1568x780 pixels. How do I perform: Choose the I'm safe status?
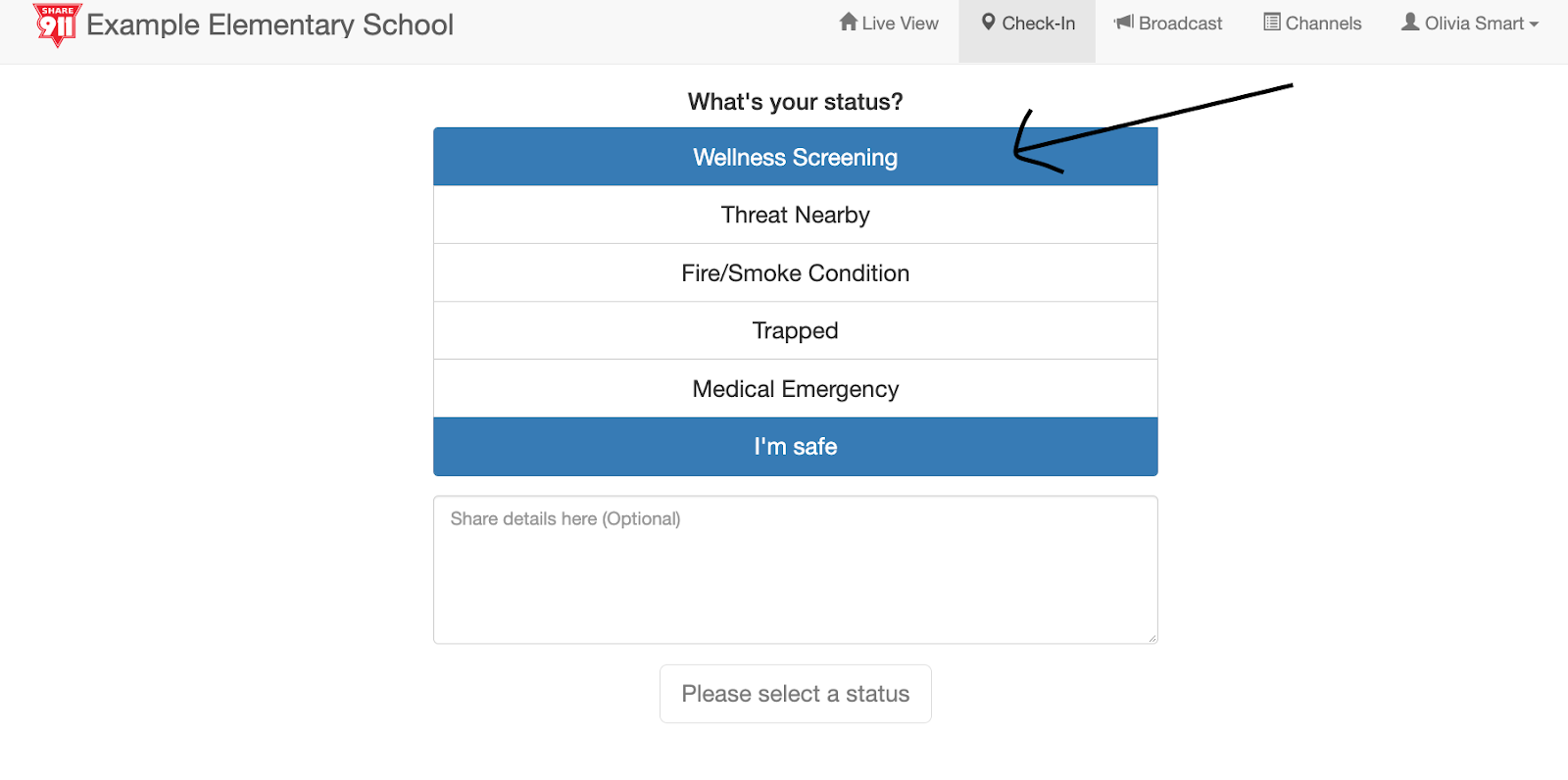[796, 447]
